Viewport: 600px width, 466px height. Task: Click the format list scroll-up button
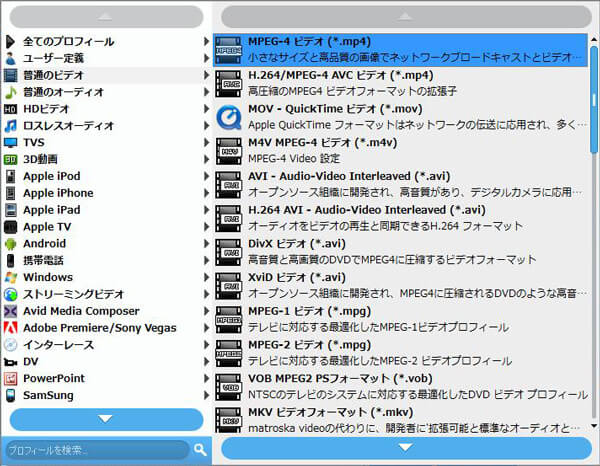tap(406, 16)
